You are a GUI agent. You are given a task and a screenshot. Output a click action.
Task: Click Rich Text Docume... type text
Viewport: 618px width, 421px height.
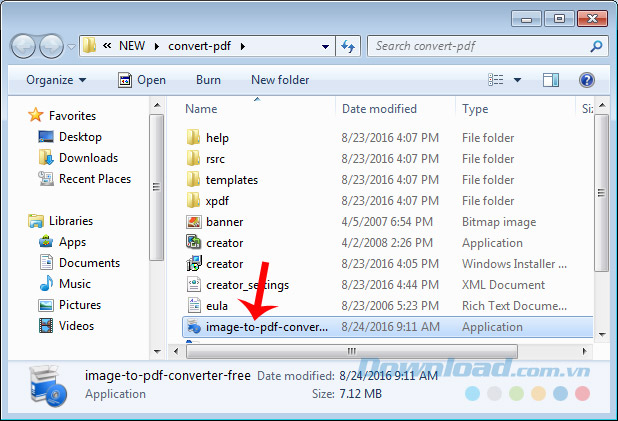click(514, 306)
